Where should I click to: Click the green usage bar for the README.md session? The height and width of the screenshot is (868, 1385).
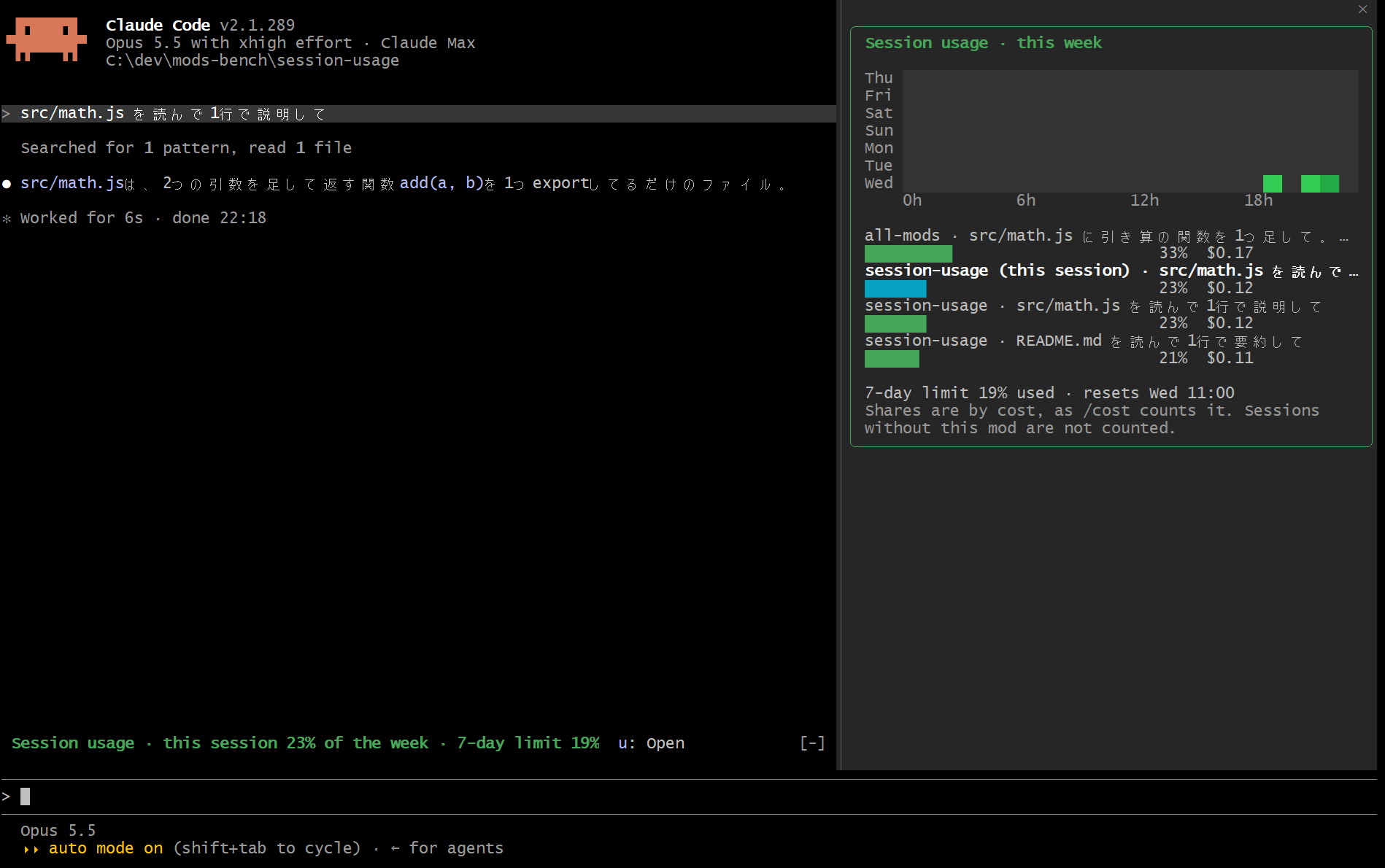tap(892, 358)
